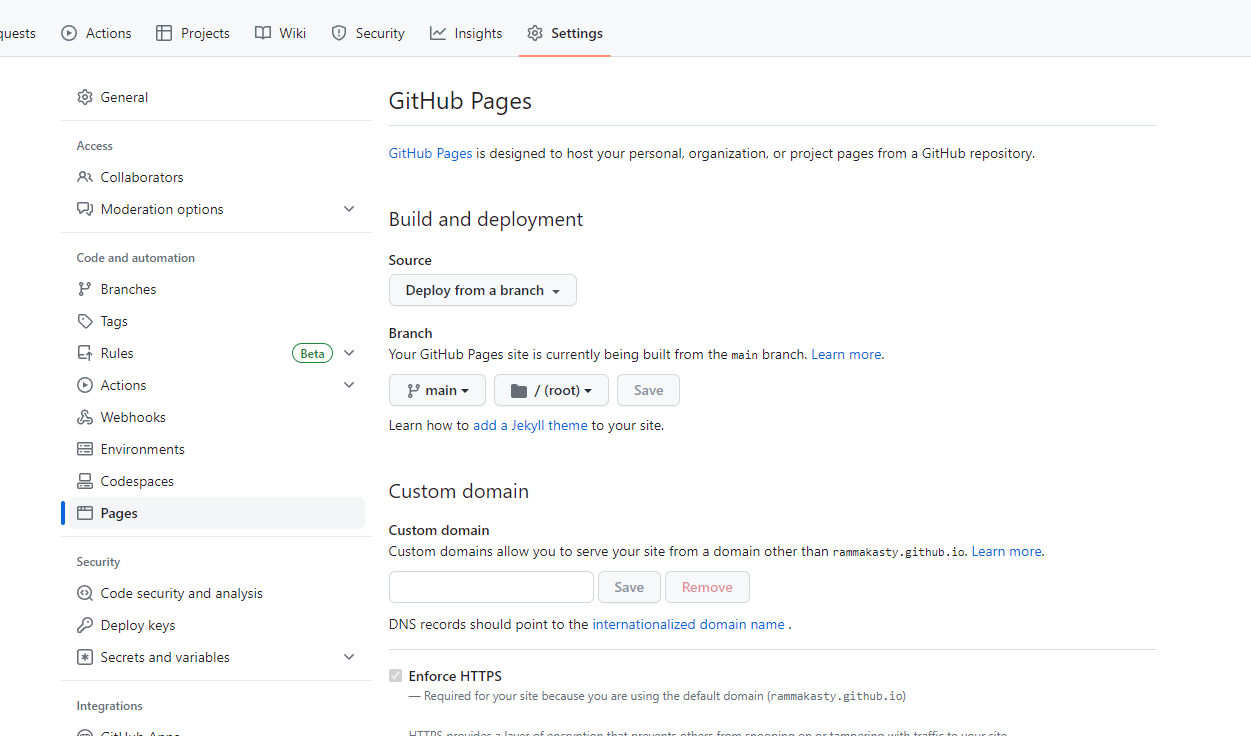1251x736 pixels.
Task: Click the Deploy keys key icon
Action: point(85,625)
